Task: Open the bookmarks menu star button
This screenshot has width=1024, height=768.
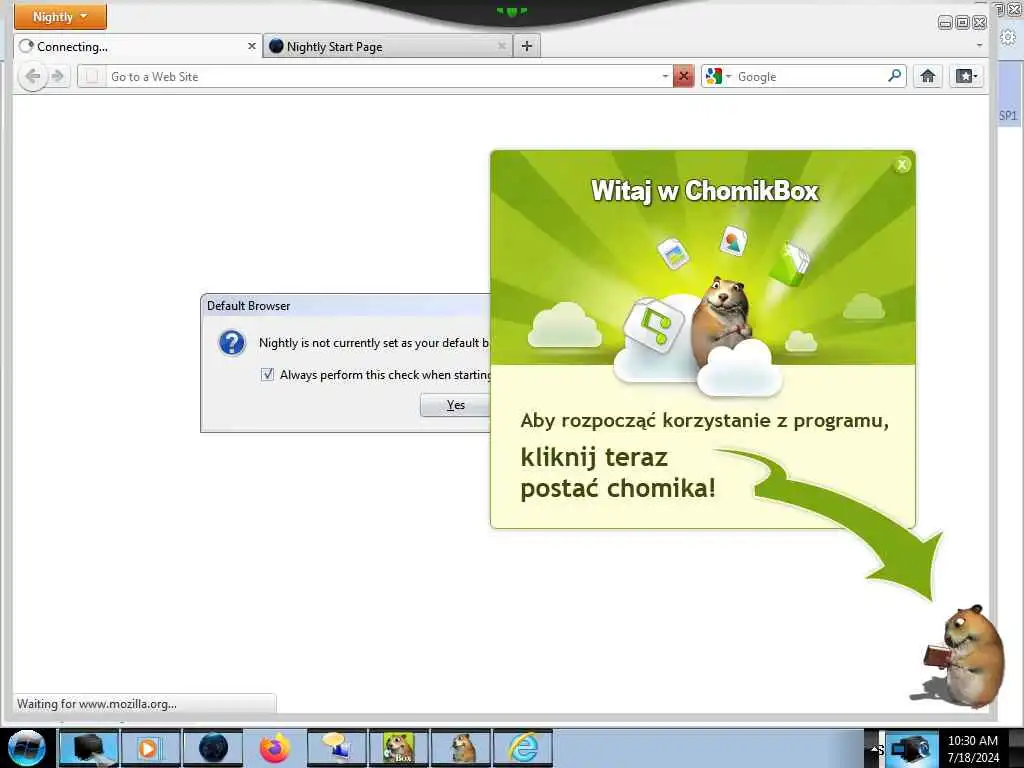Action: point(967,76)
